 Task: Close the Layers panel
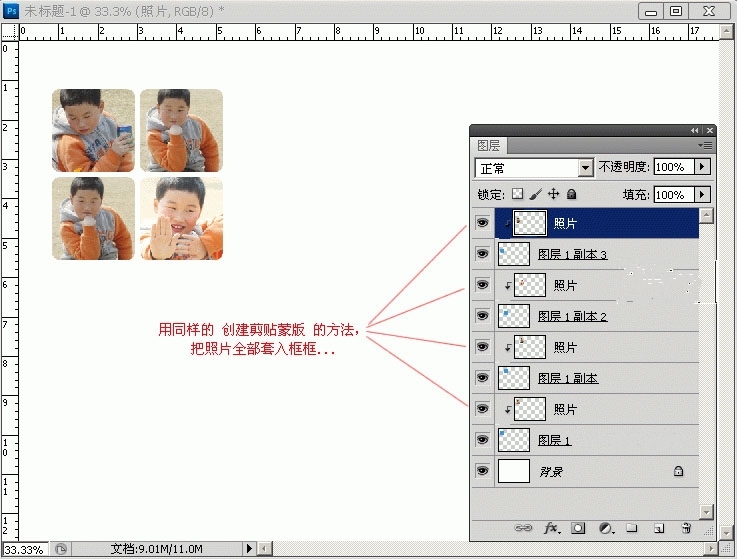tap(710, 131)
